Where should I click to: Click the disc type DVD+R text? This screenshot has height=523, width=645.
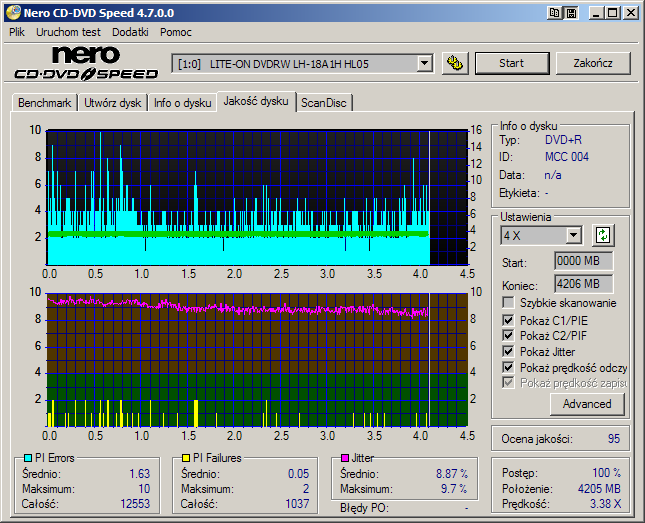[563, 140]
